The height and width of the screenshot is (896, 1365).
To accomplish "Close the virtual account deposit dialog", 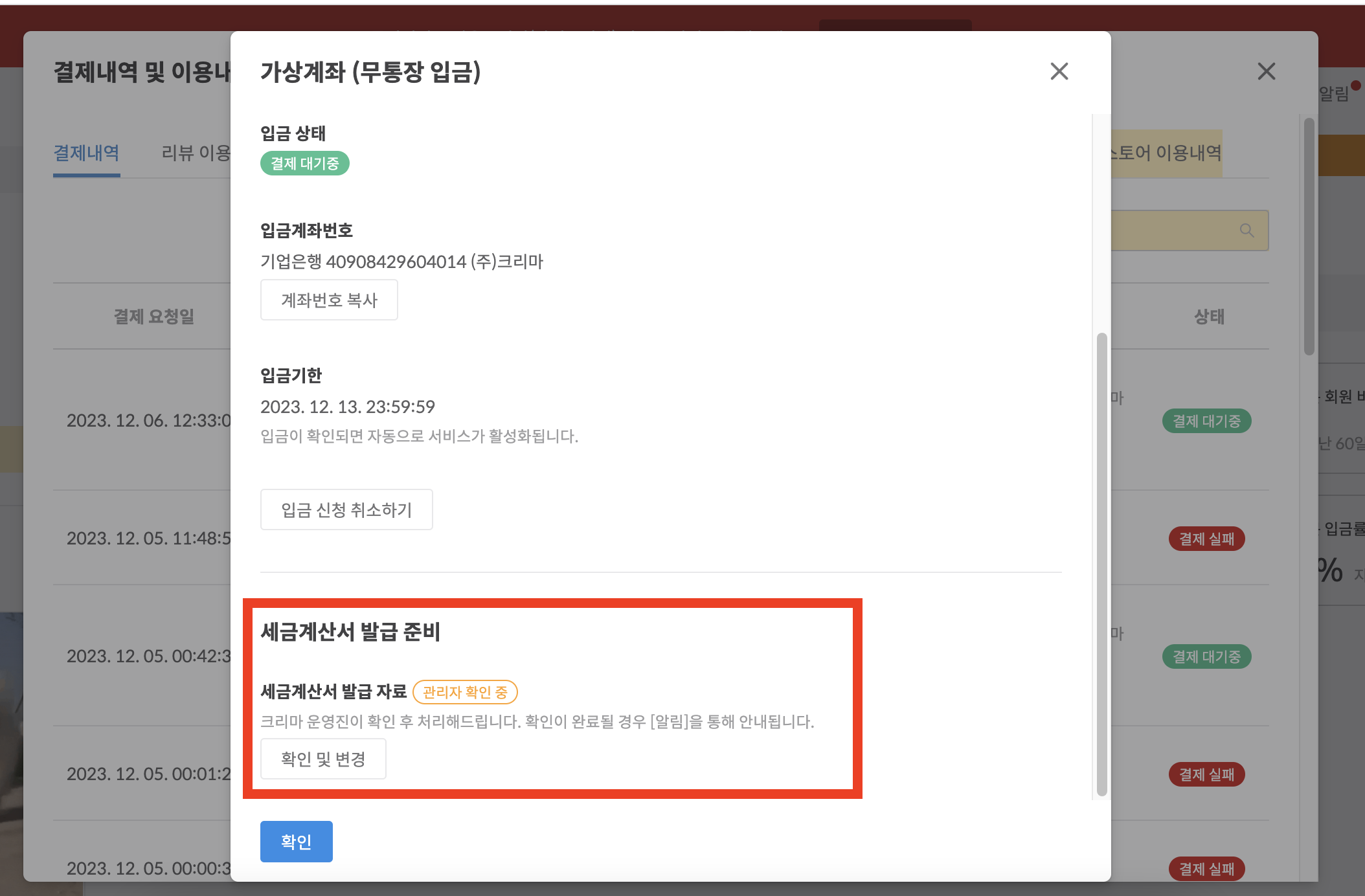I will [x=1059, y=71].
